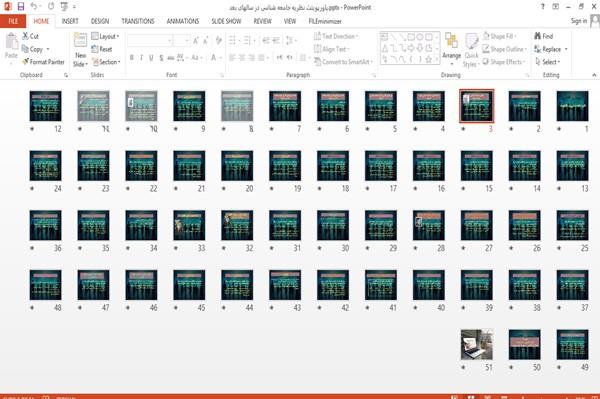Increase the font size
This screenshot has width=600, height=399.
196,40
